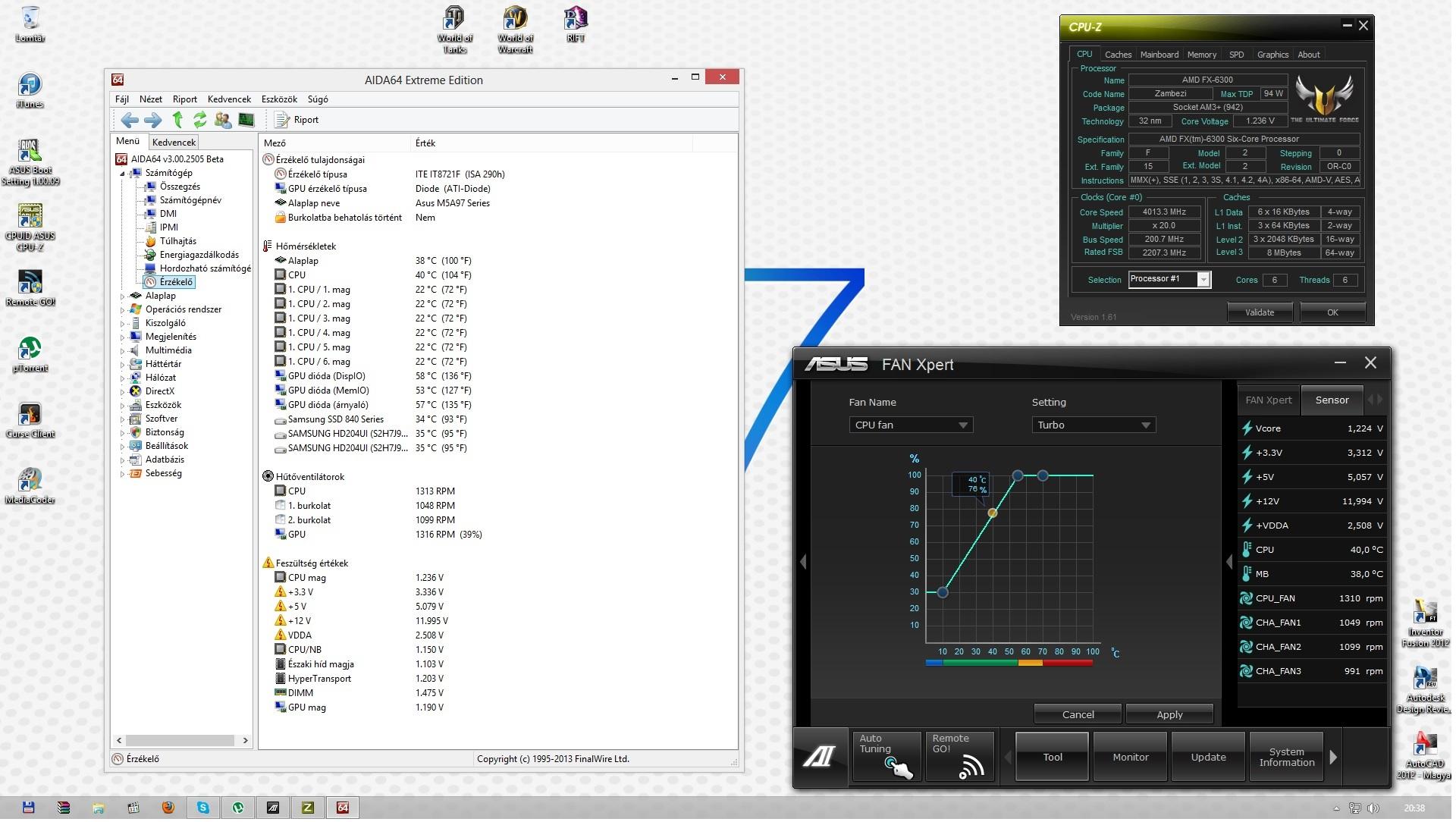Open the Processor #1 selection dropdown in CPU-Z
The width and height of the screenshot is (1456, 822).
(x=1169, y=280)
